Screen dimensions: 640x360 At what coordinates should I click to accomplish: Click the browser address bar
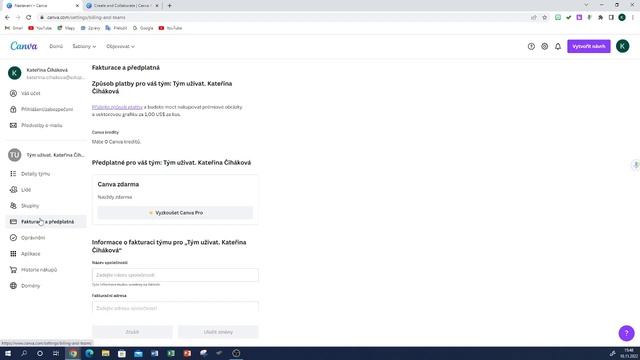pos(282,18)
